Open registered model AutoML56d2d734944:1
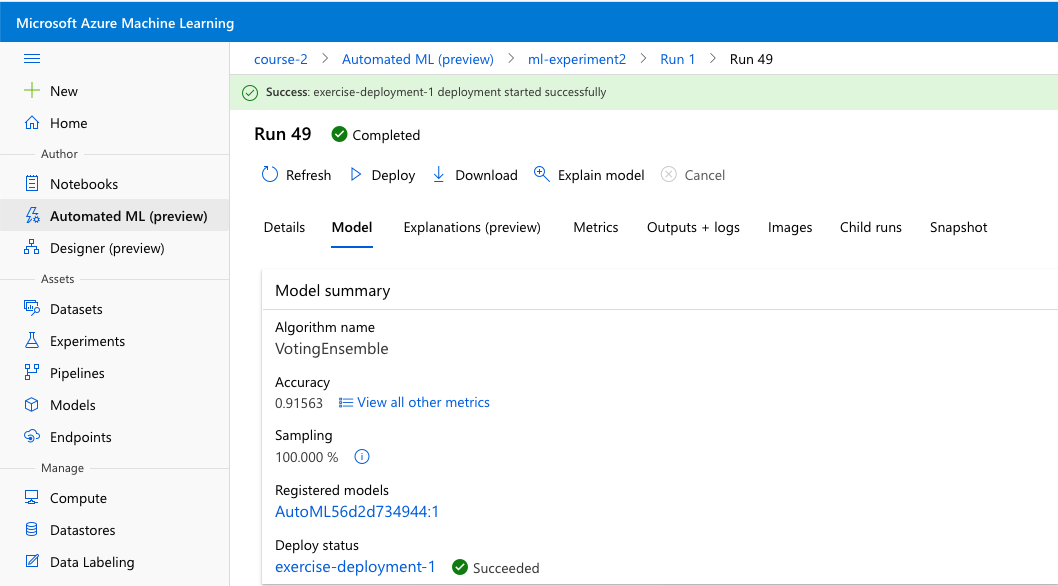 tap(357, 512)
